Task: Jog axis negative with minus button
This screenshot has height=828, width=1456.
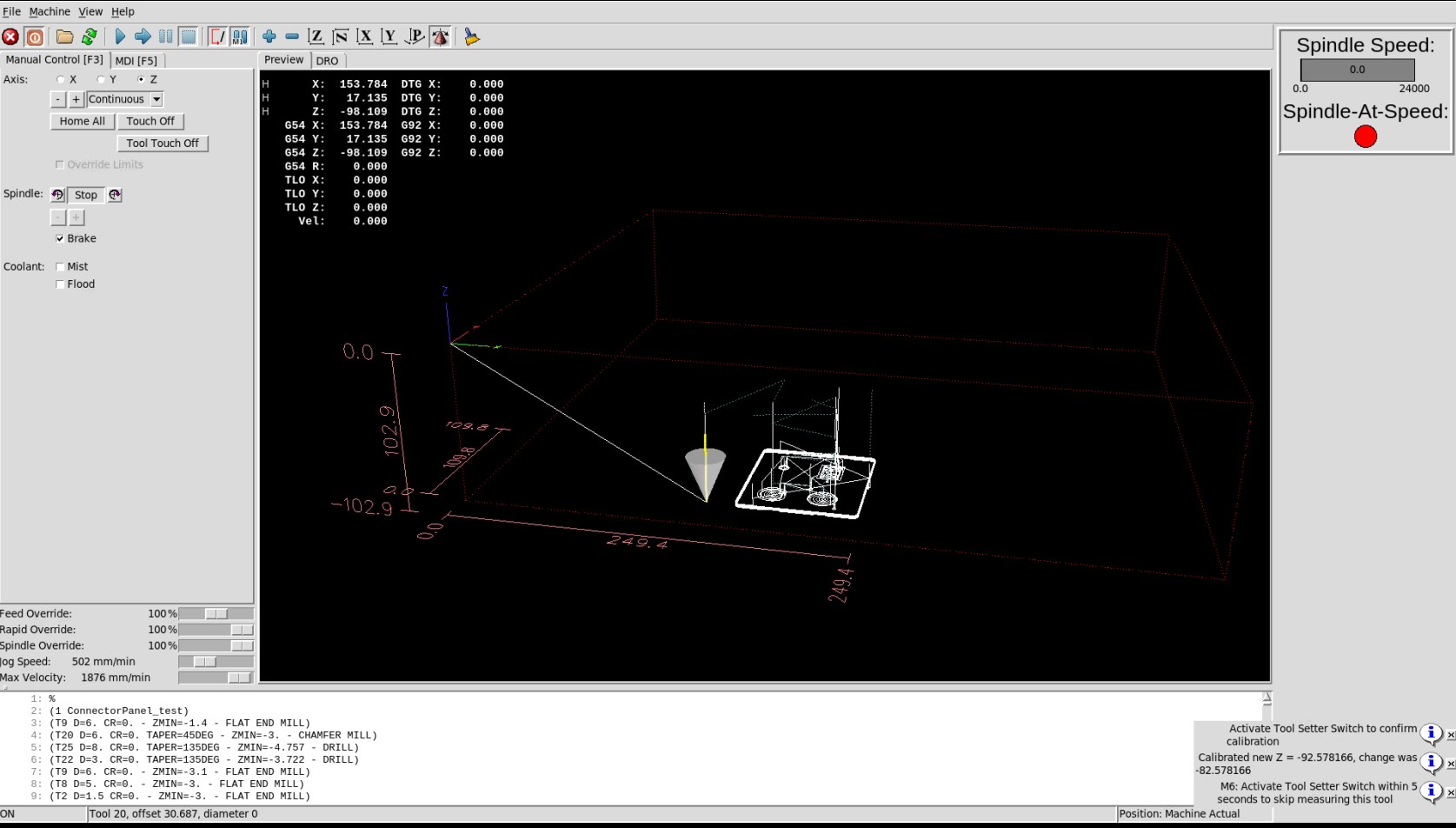Action: pyautogui.click(x=58, y=99)
